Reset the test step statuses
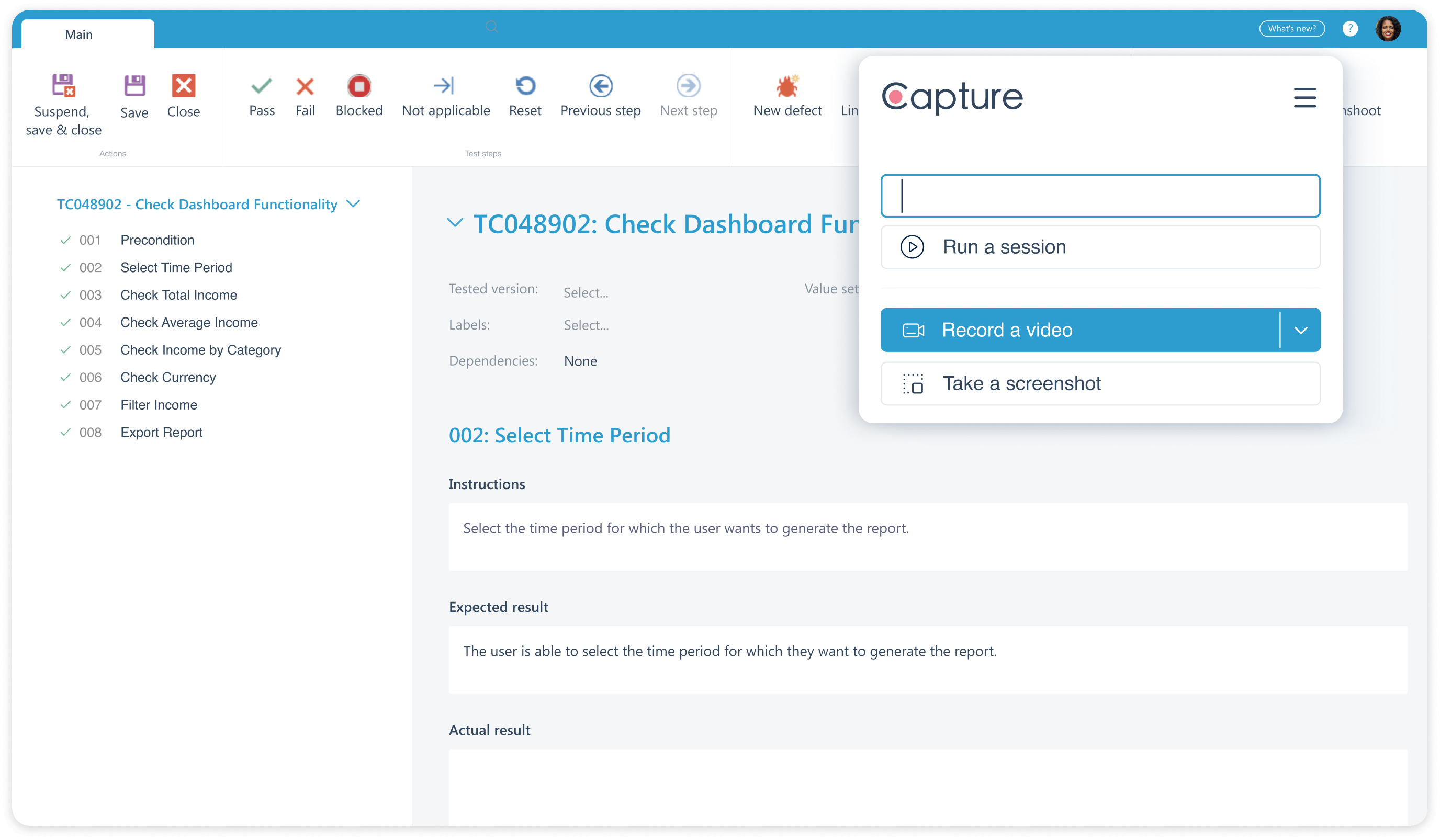The height and width of the screenshot is (840, 1440). pyautogui.click(x=525, y=95)
